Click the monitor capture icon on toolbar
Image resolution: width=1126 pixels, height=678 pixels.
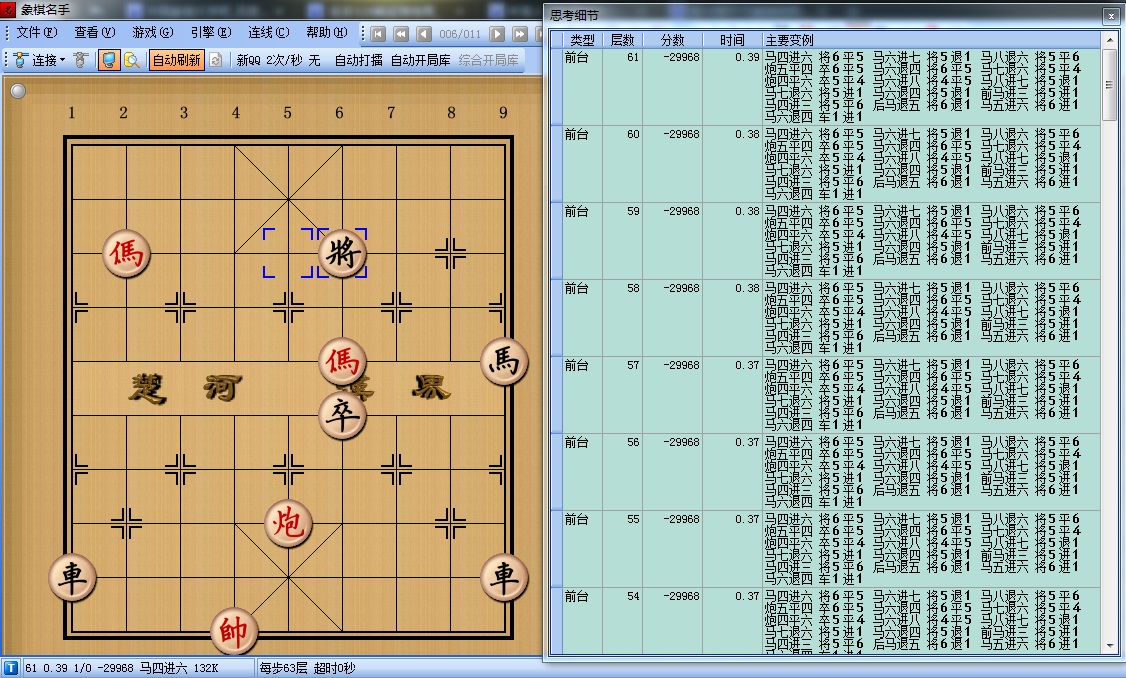click(x=110, y=60)
